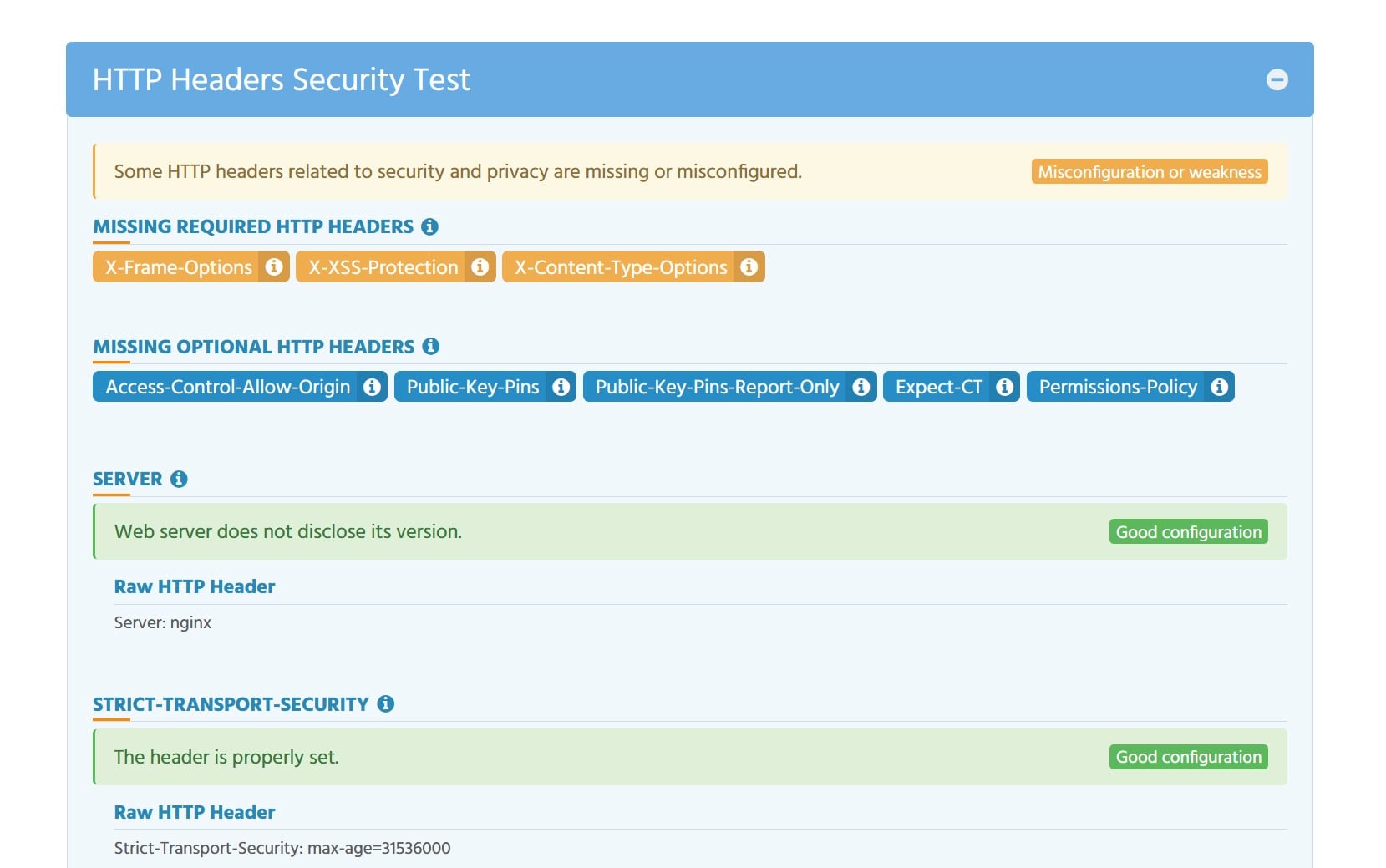Click info icon on X-Frame-Options badge
1386x868 pixels.
coord(274,266)
